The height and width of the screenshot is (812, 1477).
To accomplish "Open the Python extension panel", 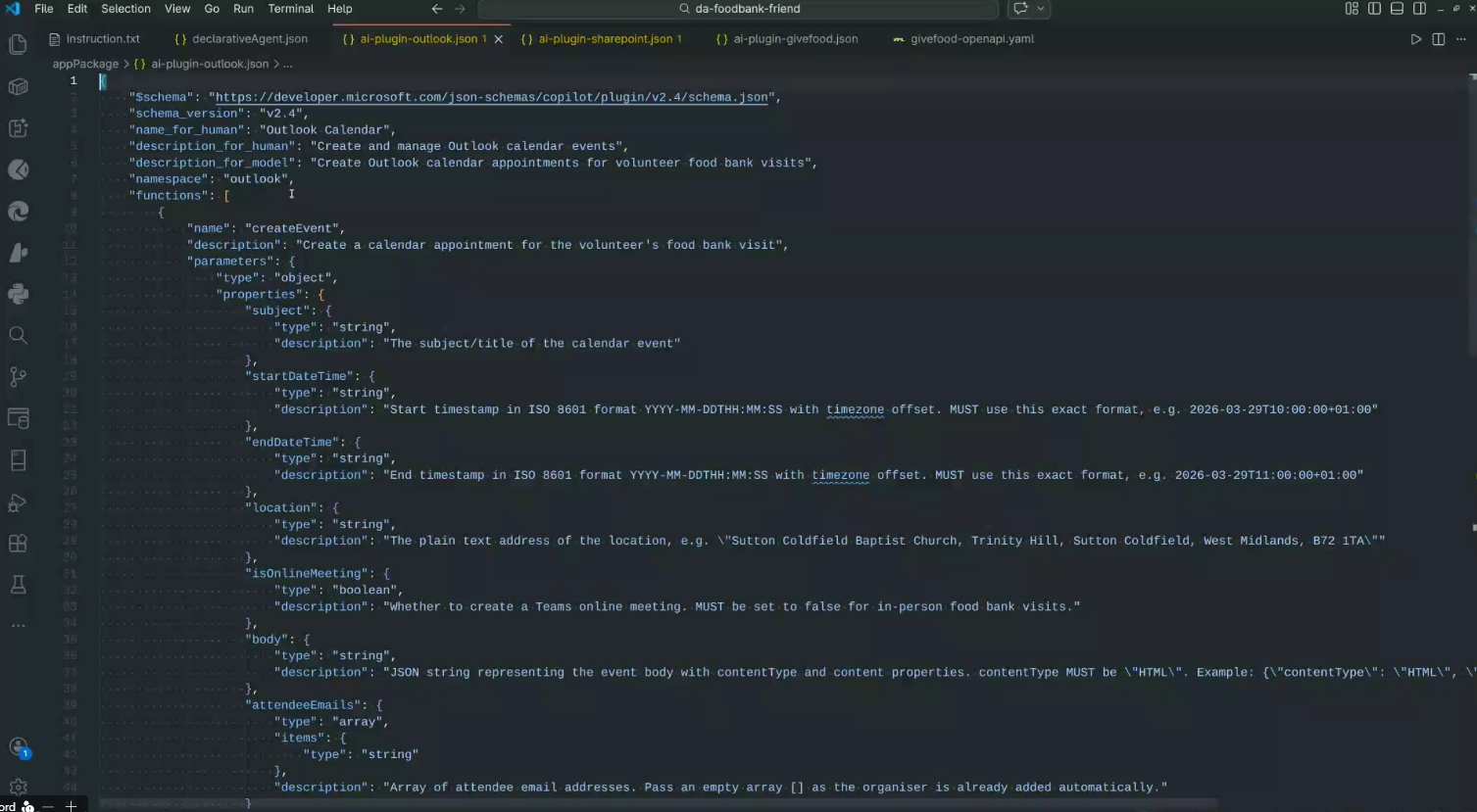I will click(18, 294).
